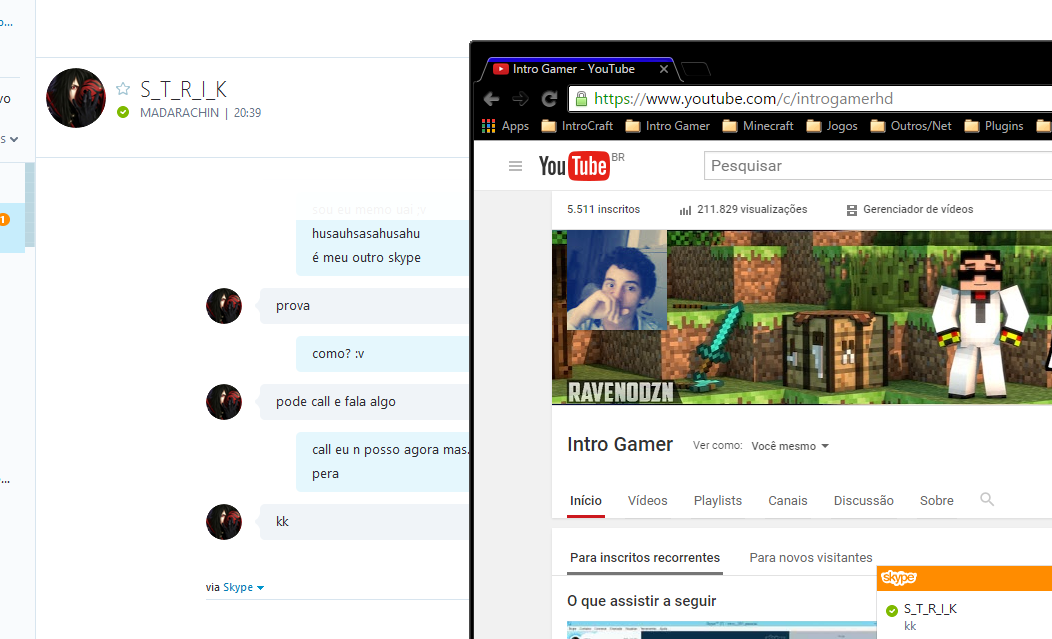Expand the chevron in Skype left sidebar
The height and width of the screenshot is (639, 1052).
[x=13, y=140]
